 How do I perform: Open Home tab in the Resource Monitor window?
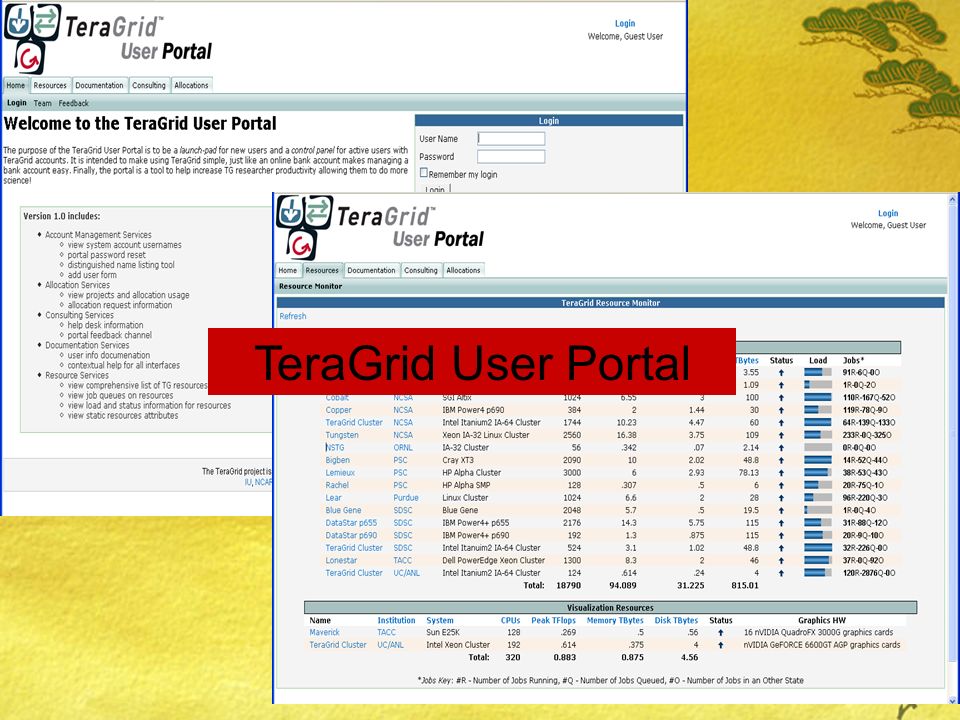[288, 270]
